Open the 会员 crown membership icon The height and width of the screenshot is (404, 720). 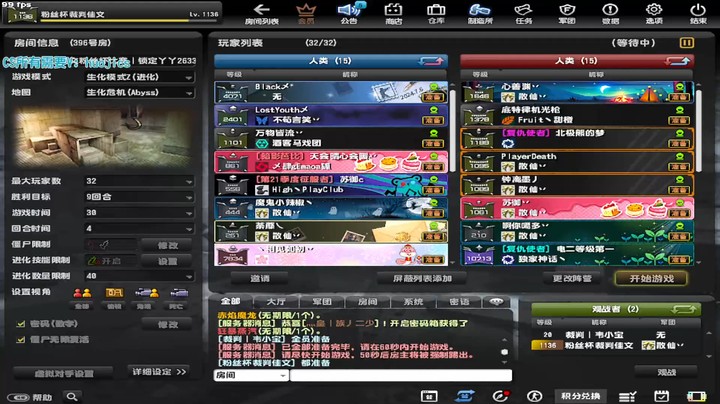coord(306,14)
